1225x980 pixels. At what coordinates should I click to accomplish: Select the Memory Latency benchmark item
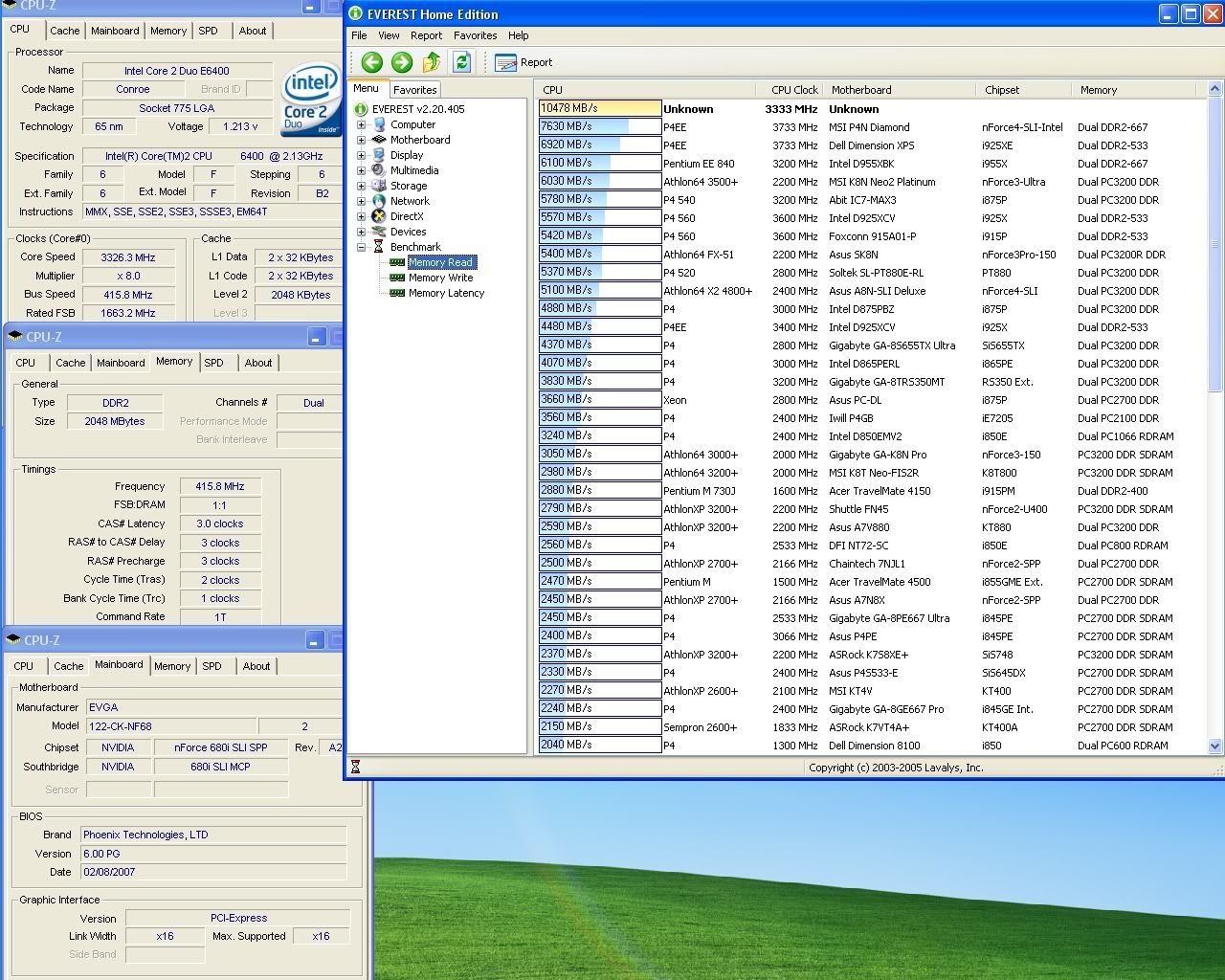click(446, 293)
